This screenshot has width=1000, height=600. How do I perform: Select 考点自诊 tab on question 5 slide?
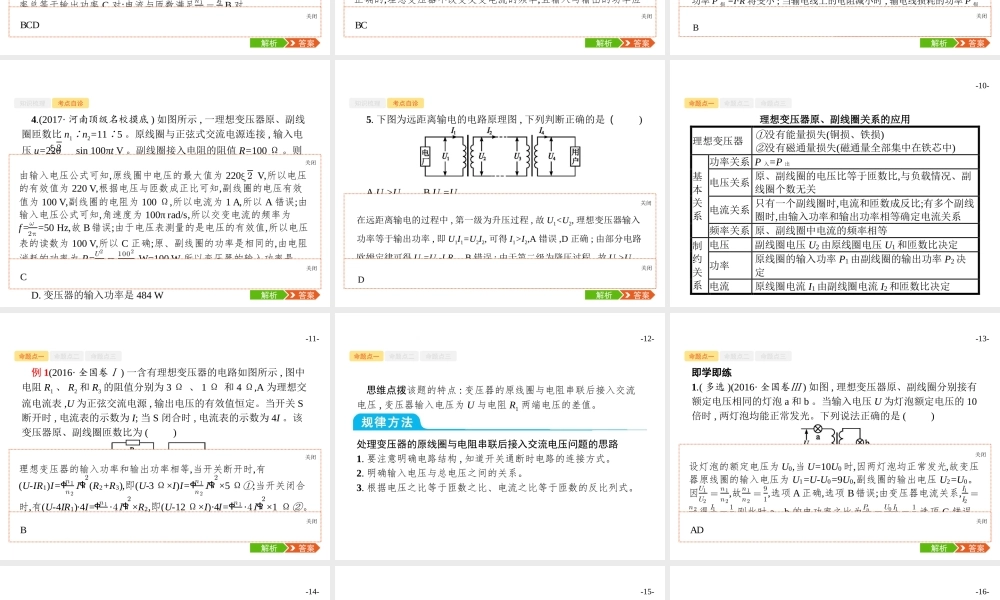405,103
